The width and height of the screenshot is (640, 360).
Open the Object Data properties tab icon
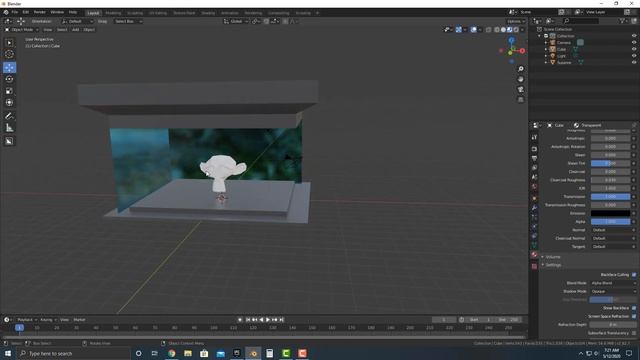click(534, 245)
